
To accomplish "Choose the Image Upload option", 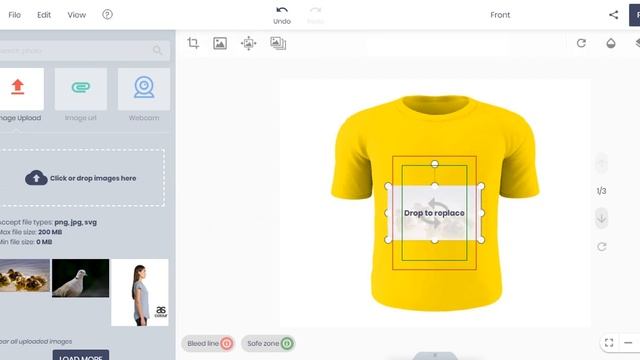I will click(x=21, y=96).
